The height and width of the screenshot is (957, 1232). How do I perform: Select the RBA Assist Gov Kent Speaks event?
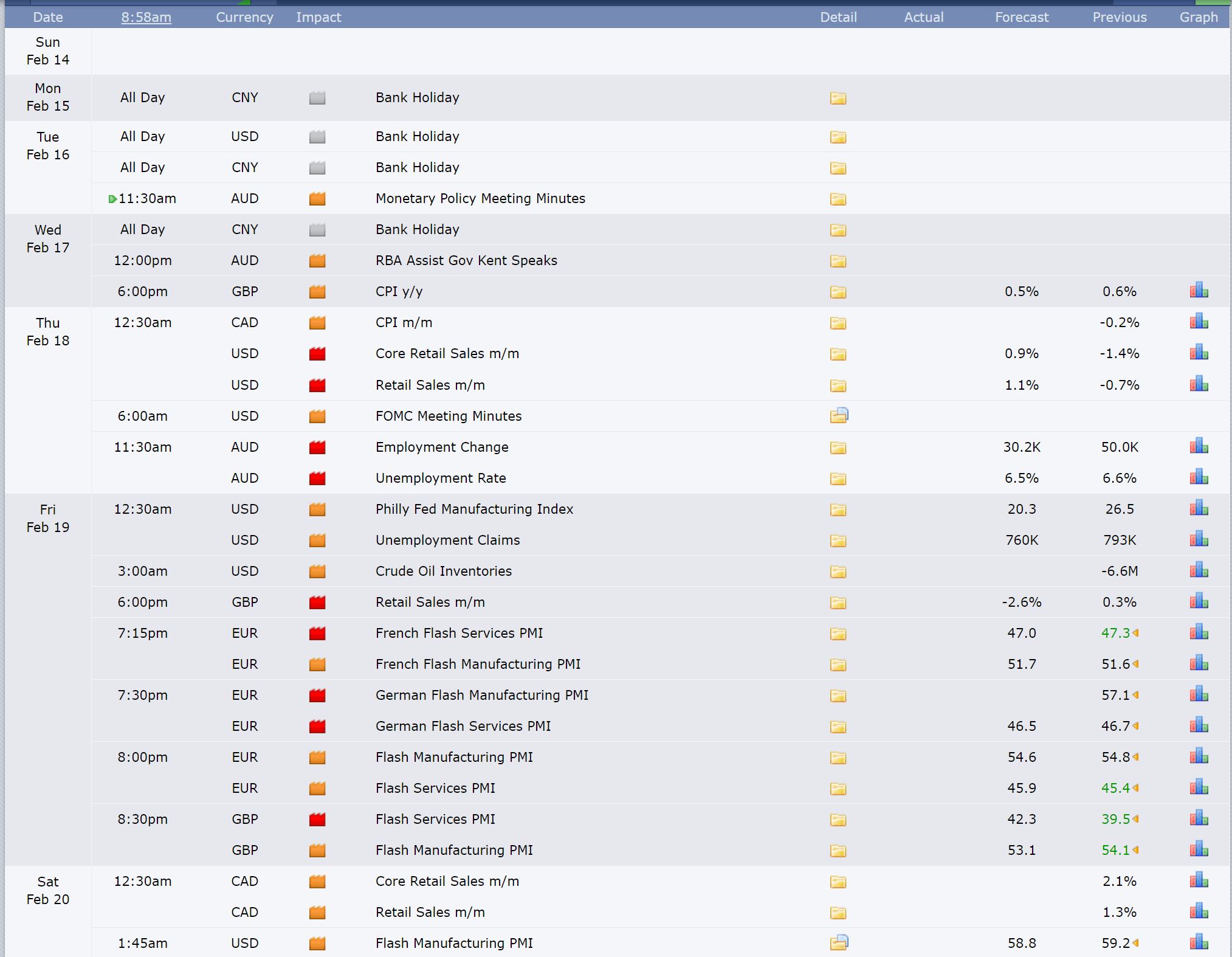[x=466, y=260]
